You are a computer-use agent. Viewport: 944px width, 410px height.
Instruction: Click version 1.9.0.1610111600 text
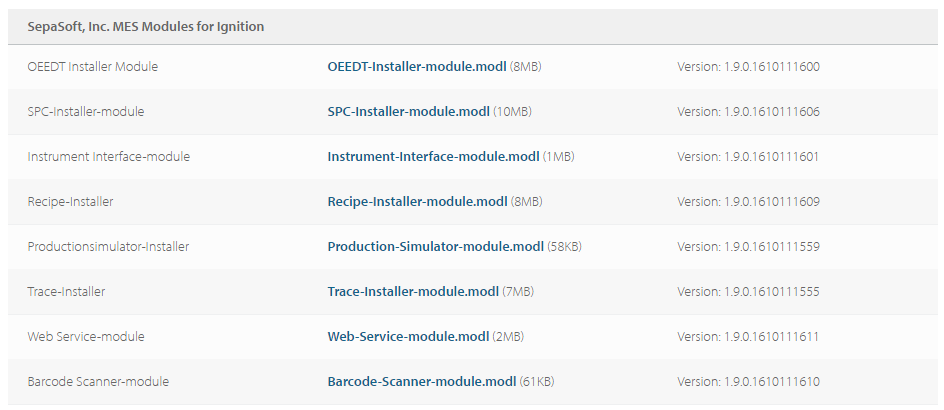(x=748, y=67)
